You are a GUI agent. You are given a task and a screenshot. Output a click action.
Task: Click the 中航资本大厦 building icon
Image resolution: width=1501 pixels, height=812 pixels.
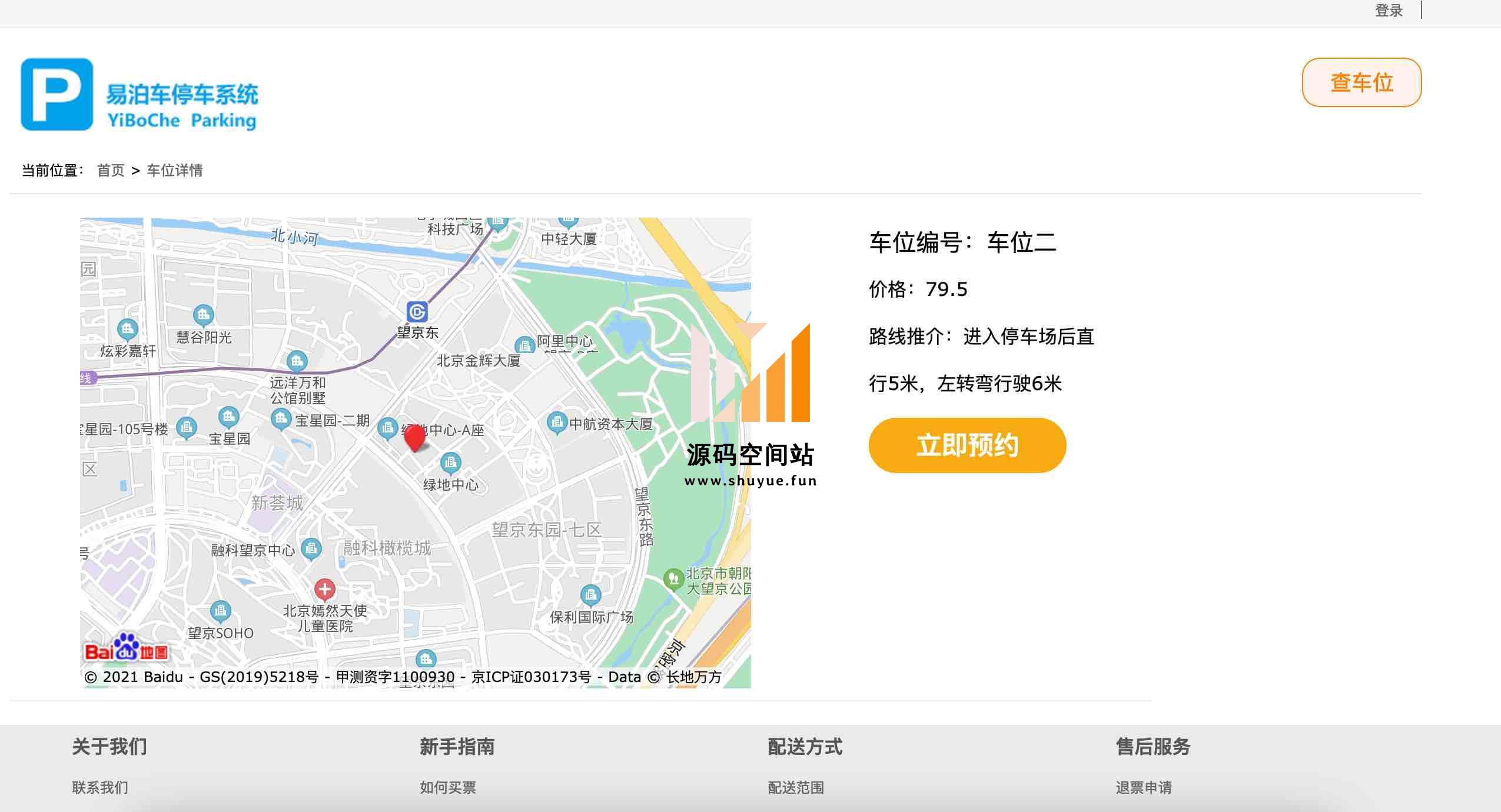[x=556, y=423]
